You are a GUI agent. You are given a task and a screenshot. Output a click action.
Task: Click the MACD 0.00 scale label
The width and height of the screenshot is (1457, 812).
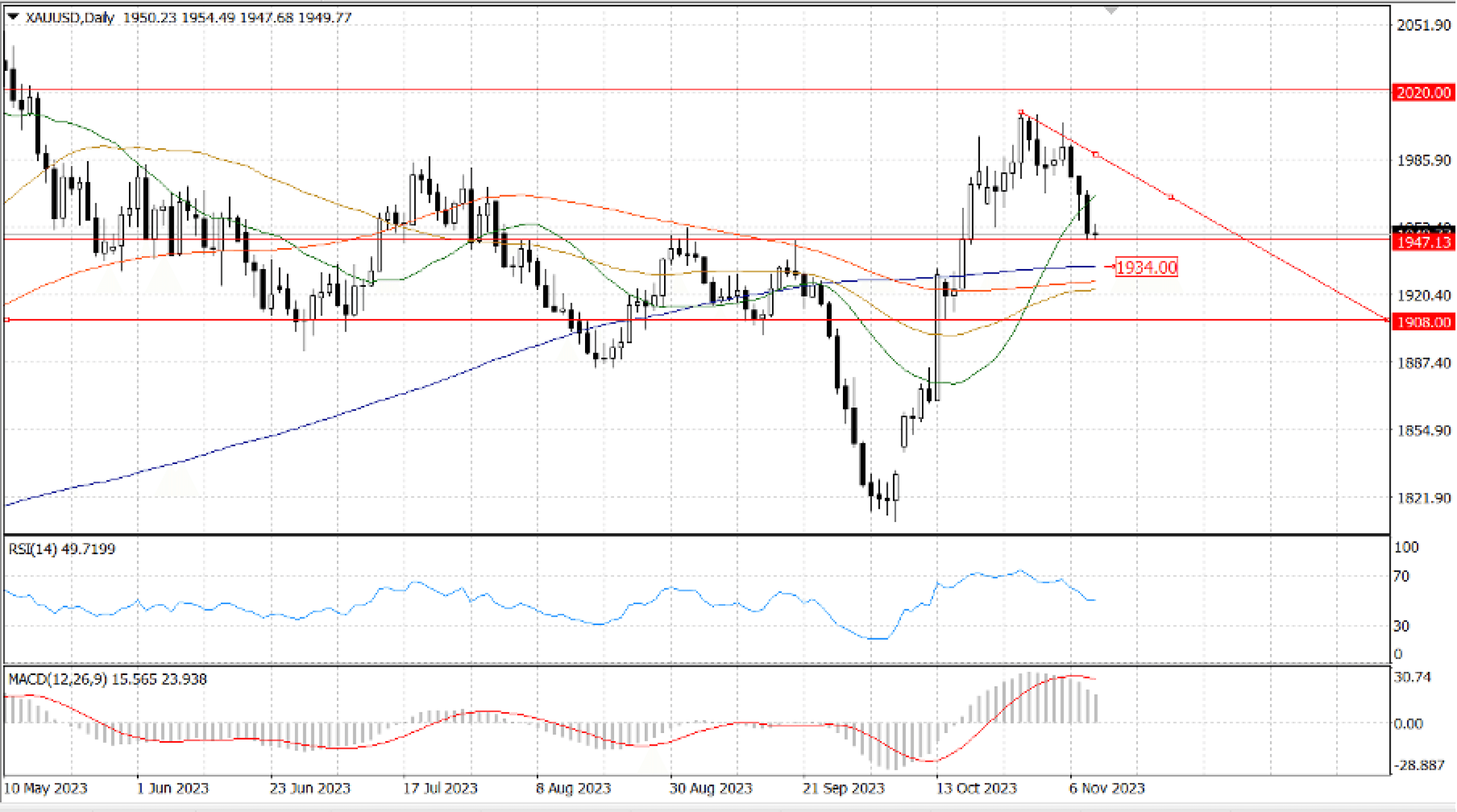pos(1409,723)
